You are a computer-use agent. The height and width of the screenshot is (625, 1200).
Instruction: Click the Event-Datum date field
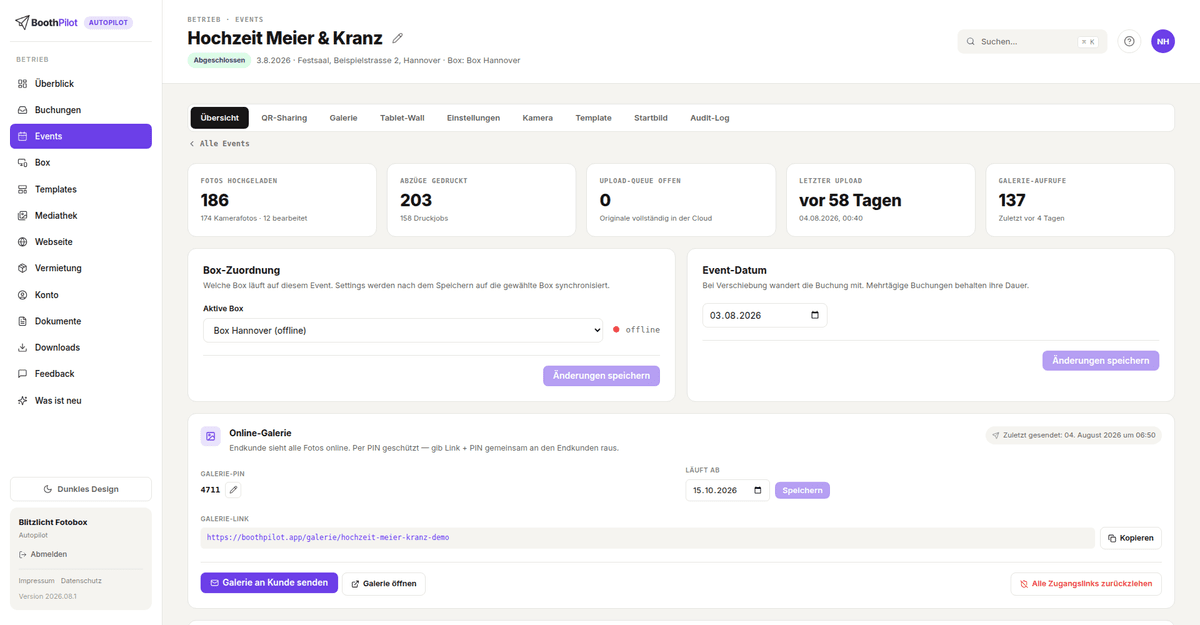tap(765, 315)
